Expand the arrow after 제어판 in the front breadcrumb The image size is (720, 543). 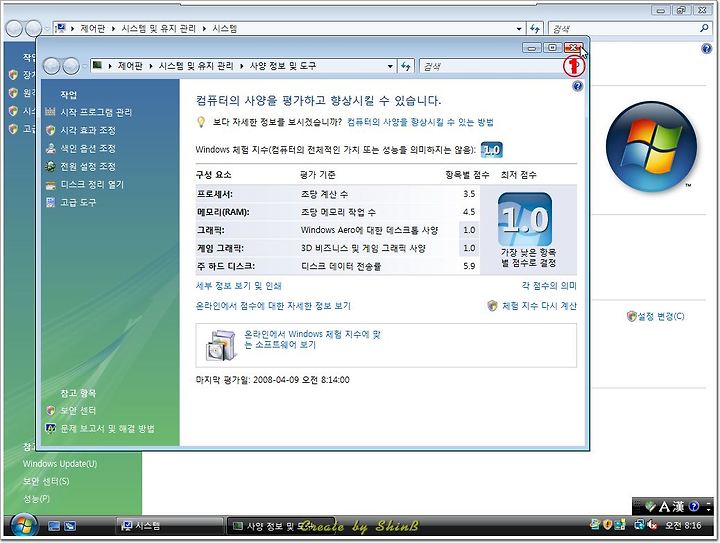(151, 66)
